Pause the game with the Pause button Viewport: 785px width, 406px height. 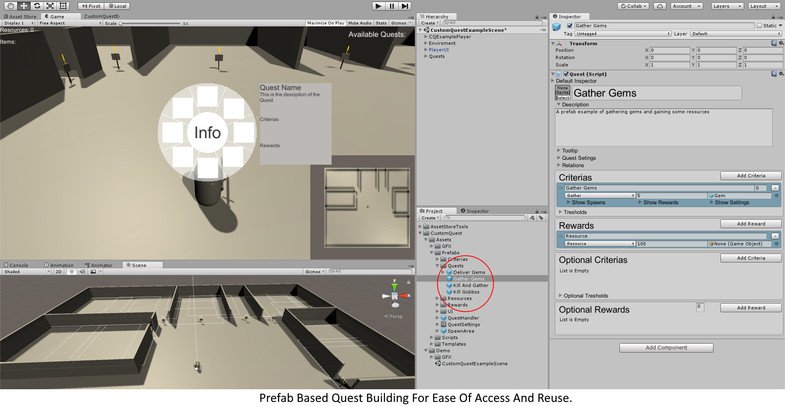coord(392,6)
